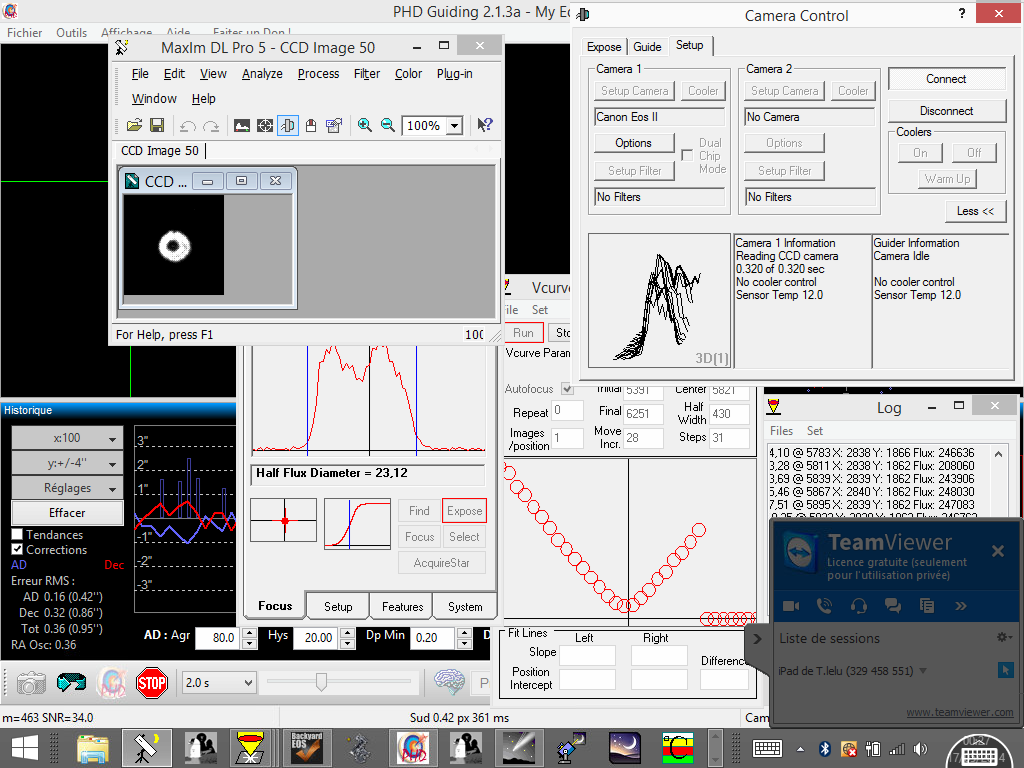The height and width of the screenshot is (768, 1024).
Task: Click the PHD Stop guiding icon
Action: 151,683
